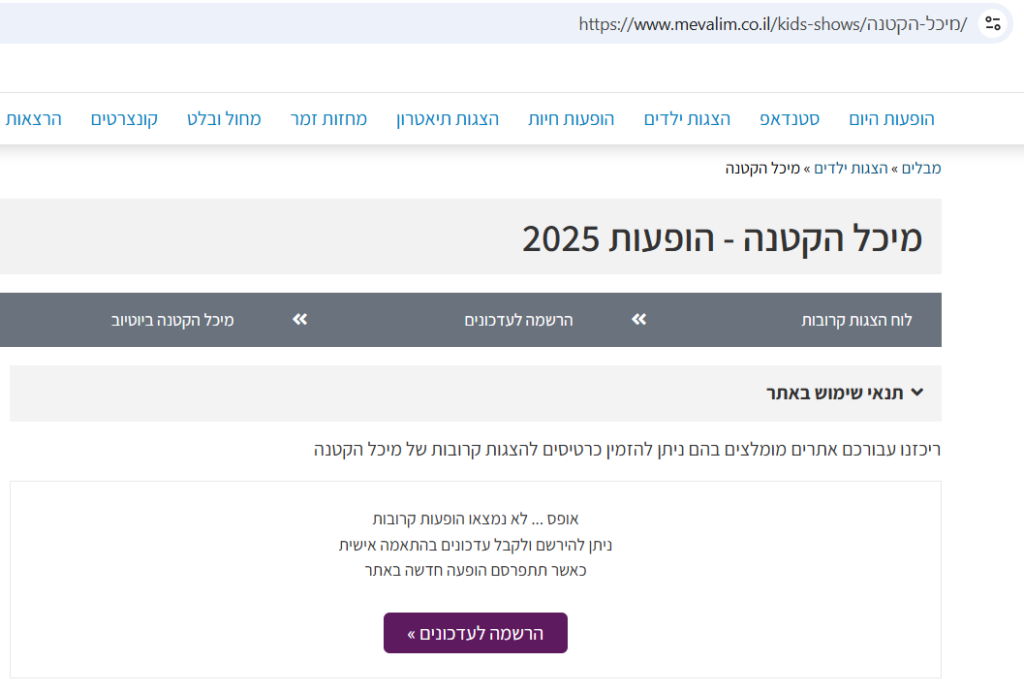
Task: Open the site settings icon in the address bar
Action: (x=993, y=24)
